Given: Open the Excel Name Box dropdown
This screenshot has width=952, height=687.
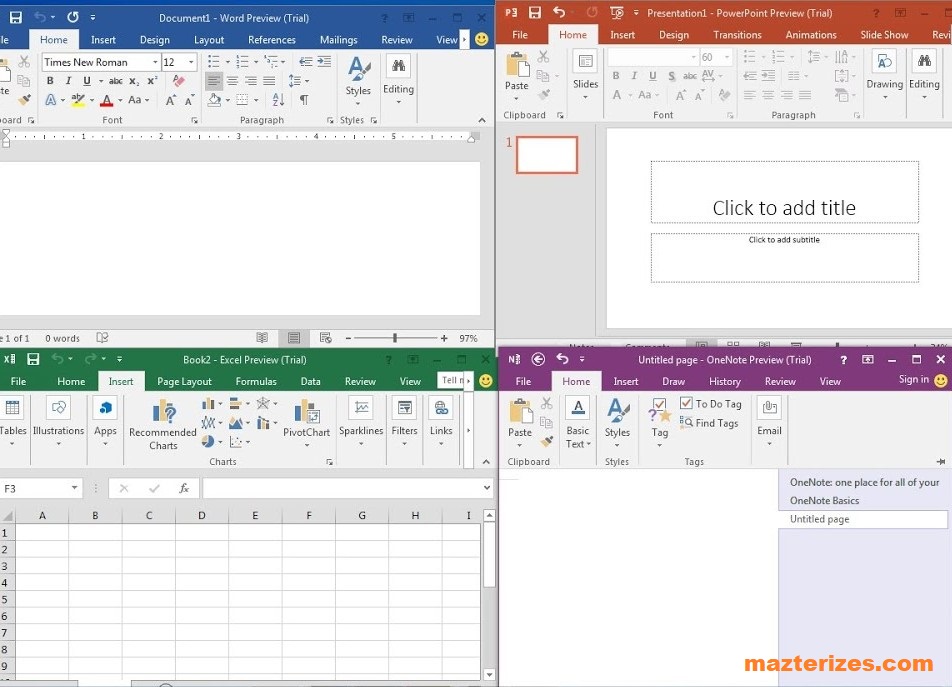Looking at the screenshot, I should click(74, 488).
